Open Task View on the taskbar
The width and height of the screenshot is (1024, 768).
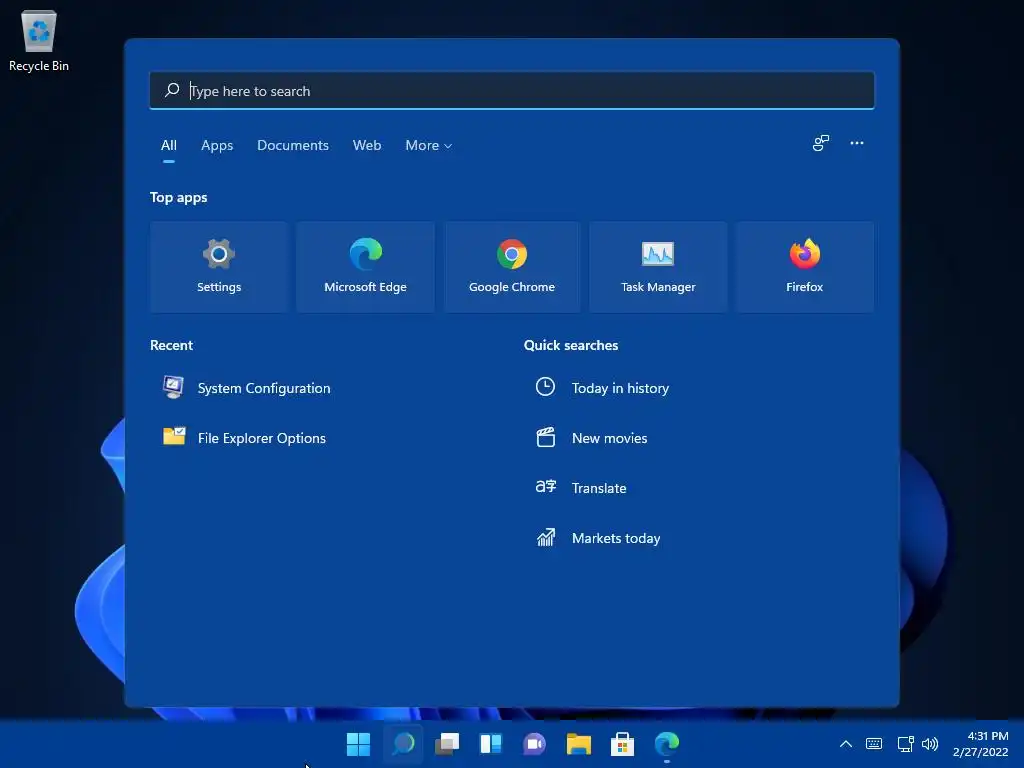(x=447, y=744)
